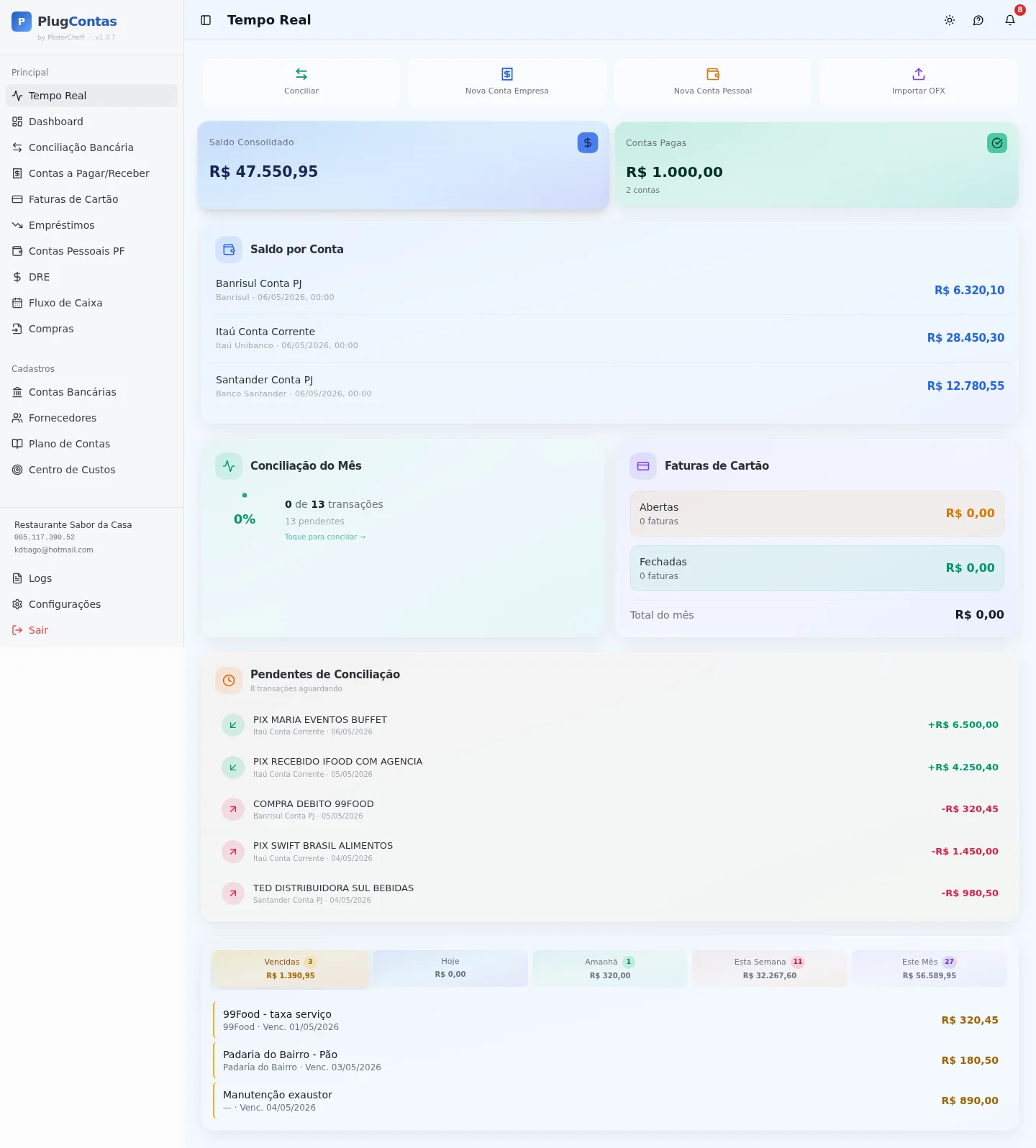1036x1148 pixels.
Task: Open Compras in the sidebar
Action: (91, 329)
